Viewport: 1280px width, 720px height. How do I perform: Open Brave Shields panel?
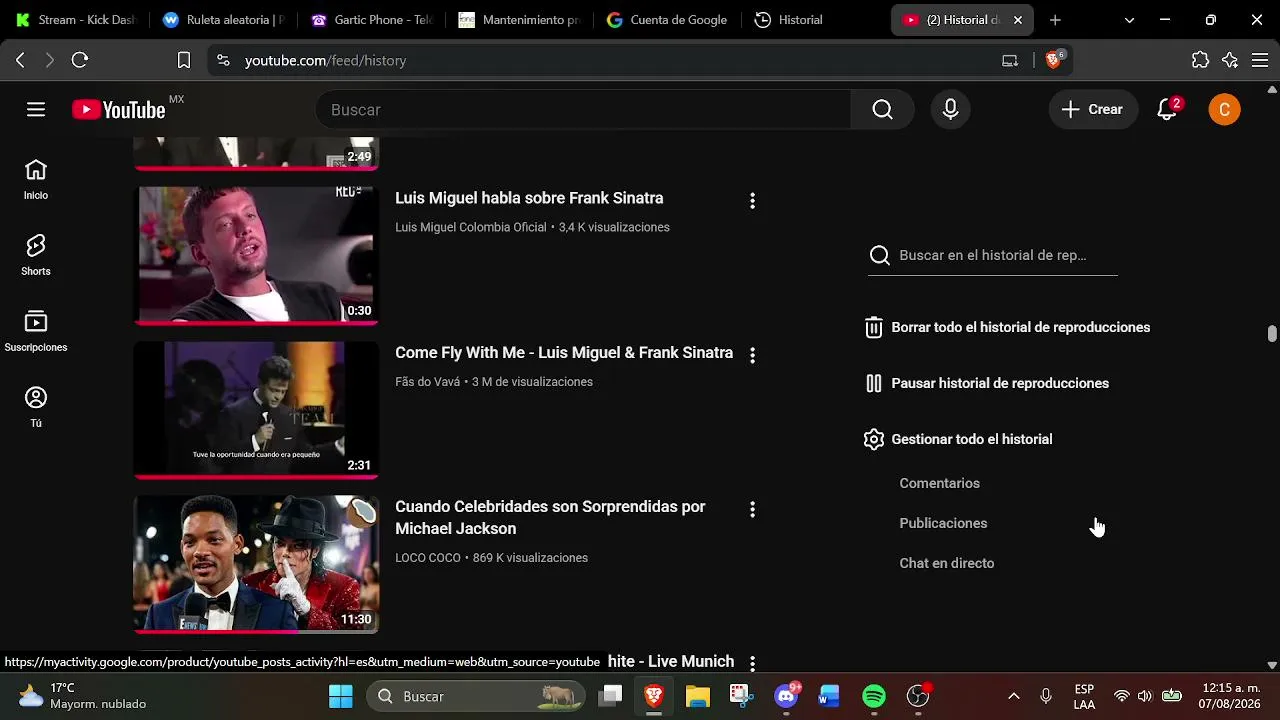1054,60
